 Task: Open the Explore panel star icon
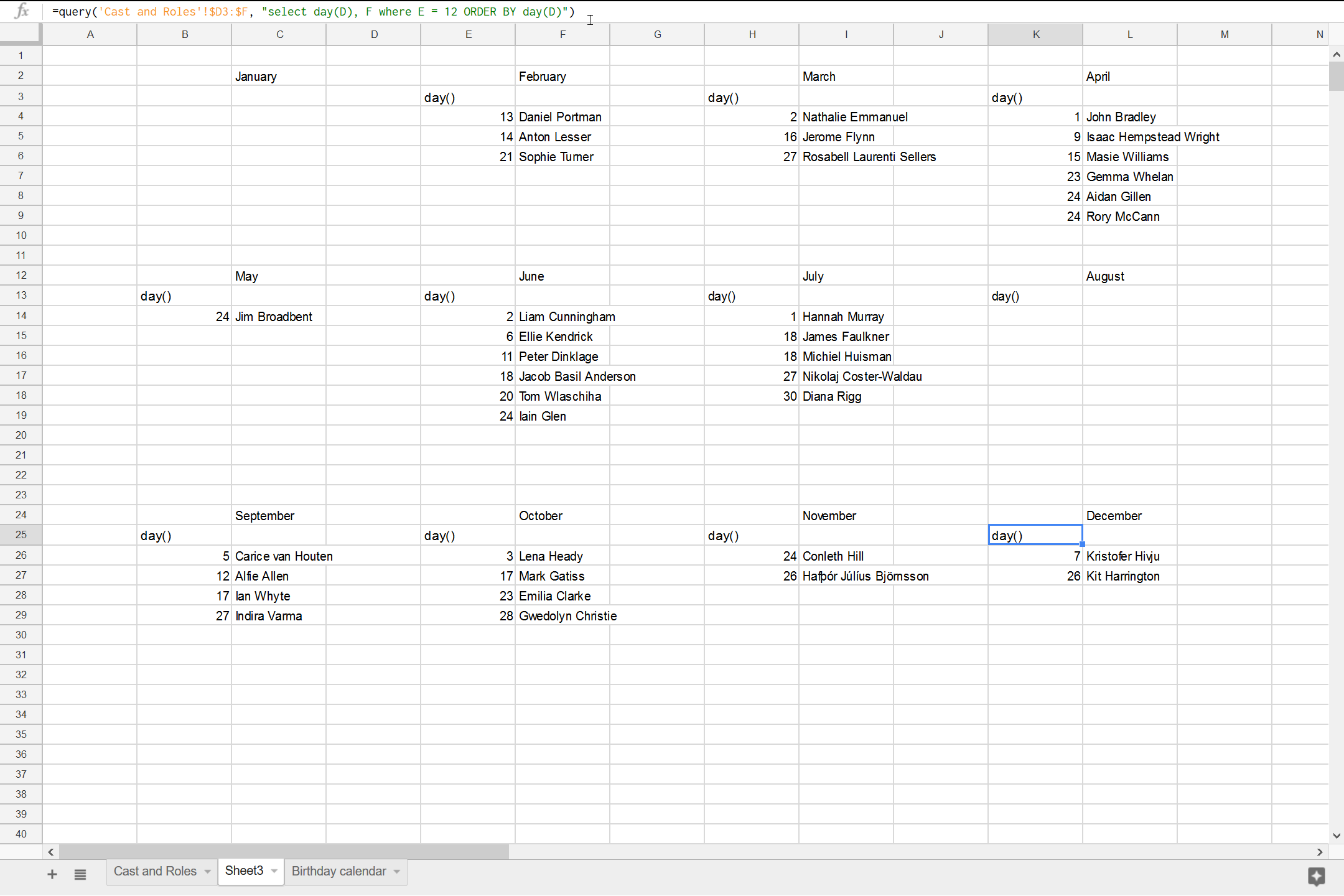(1317, 877)
